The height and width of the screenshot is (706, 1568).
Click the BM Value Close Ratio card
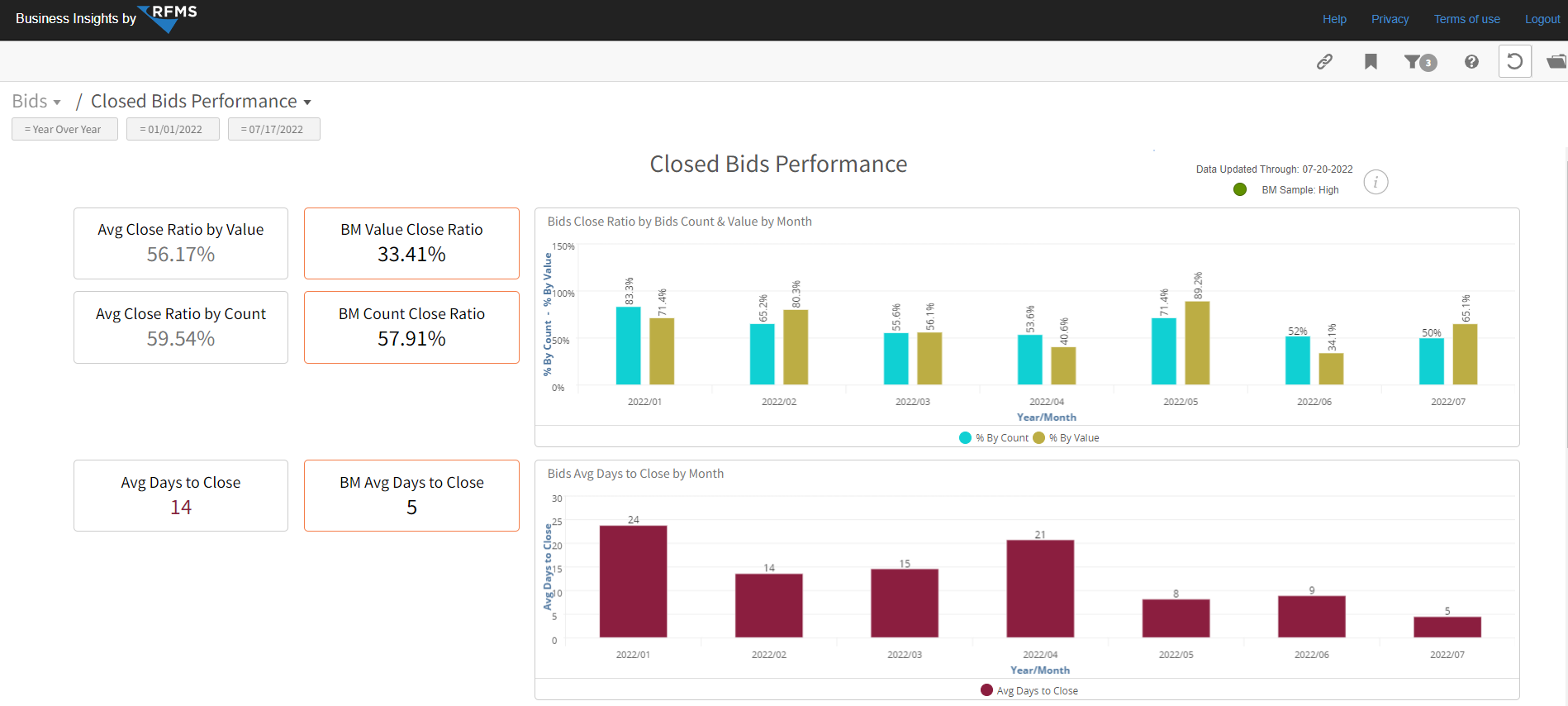pyautogui.click(x=411, y=243)
